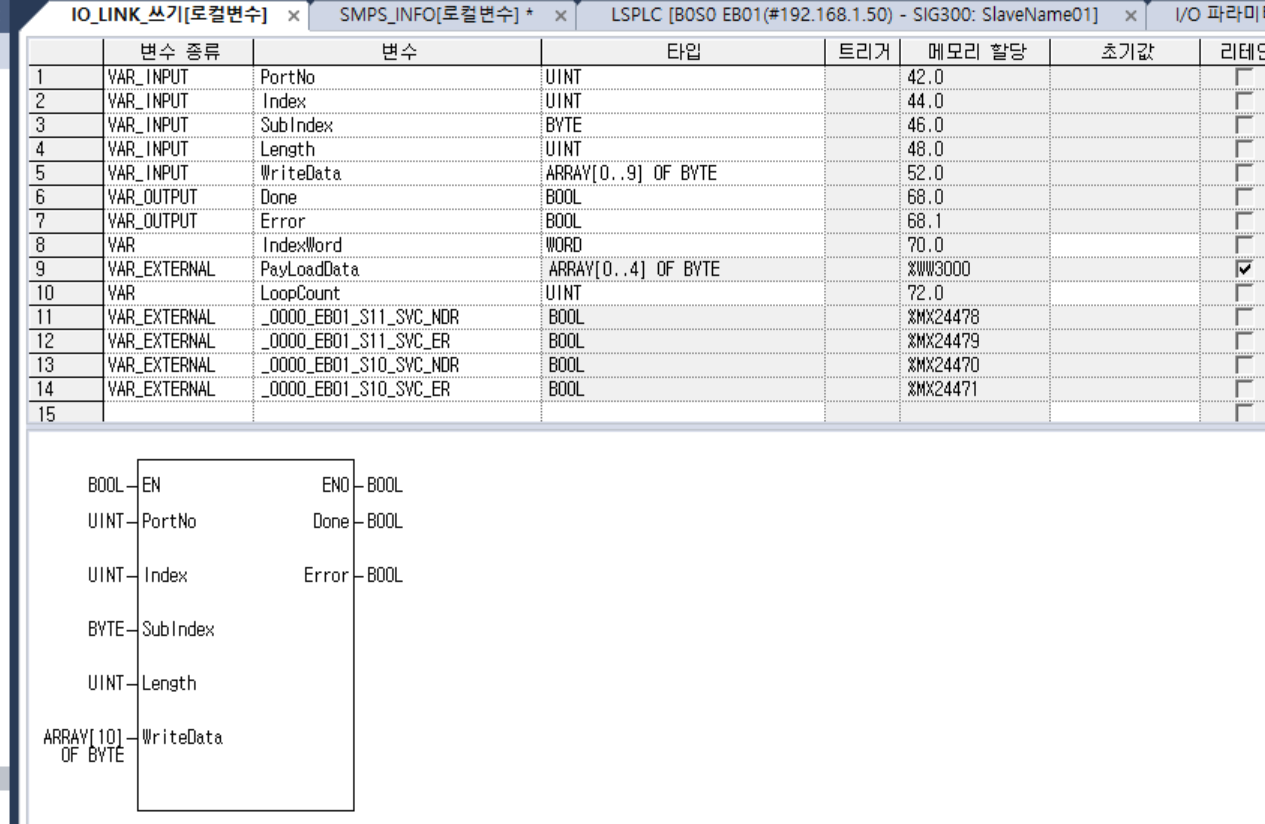
Task: Select the Index variable cell
Action: 397,100
